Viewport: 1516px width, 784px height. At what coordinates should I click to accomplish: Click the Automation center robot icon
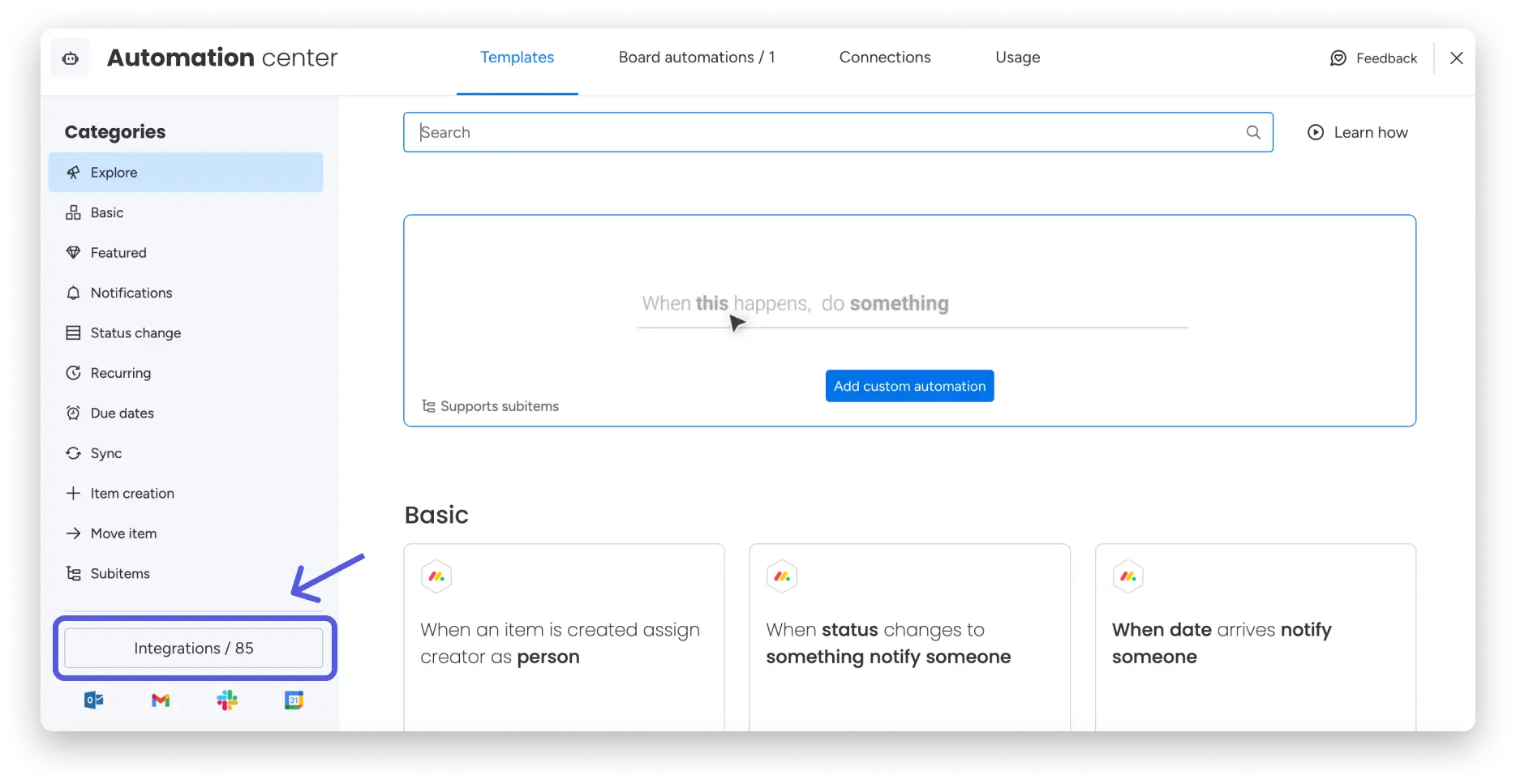point(71,58)
